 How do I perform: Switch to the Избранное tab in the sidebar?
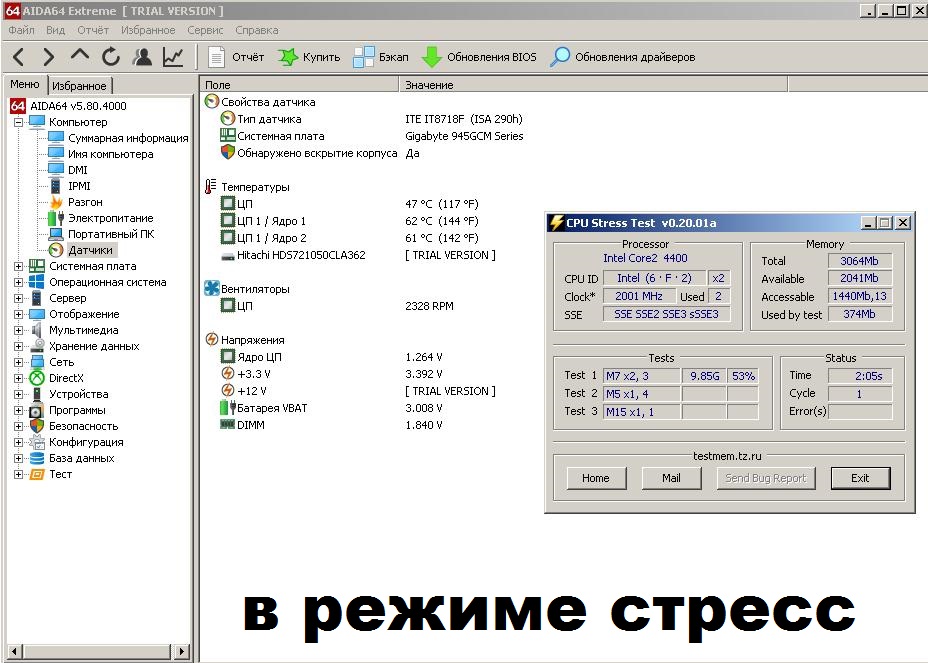coord(79,86)
